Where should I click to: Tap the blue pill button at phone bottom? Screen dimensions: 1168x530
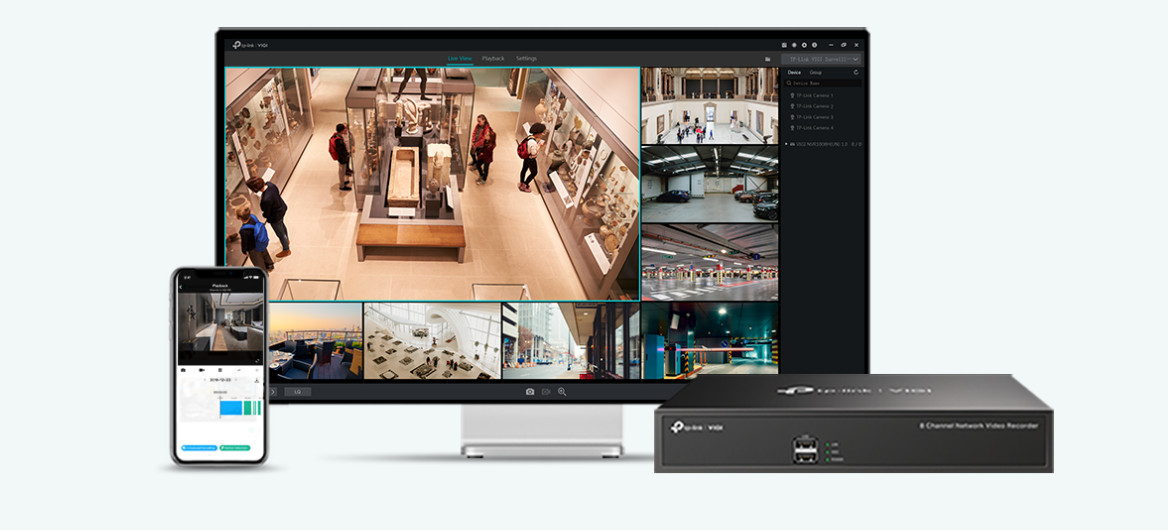(200, 447)
